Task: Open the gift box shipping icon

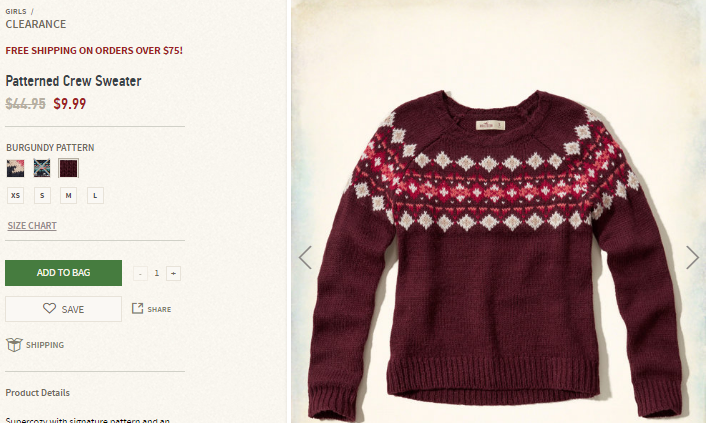Action: [x=14, y=345]
